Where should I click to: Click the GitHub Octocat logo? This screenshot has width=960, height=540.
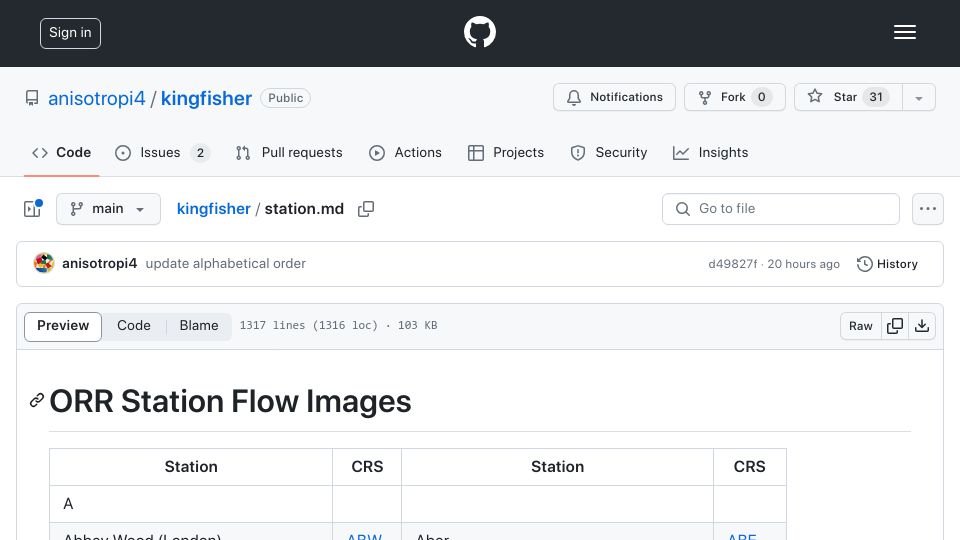(x=479, y=32)
